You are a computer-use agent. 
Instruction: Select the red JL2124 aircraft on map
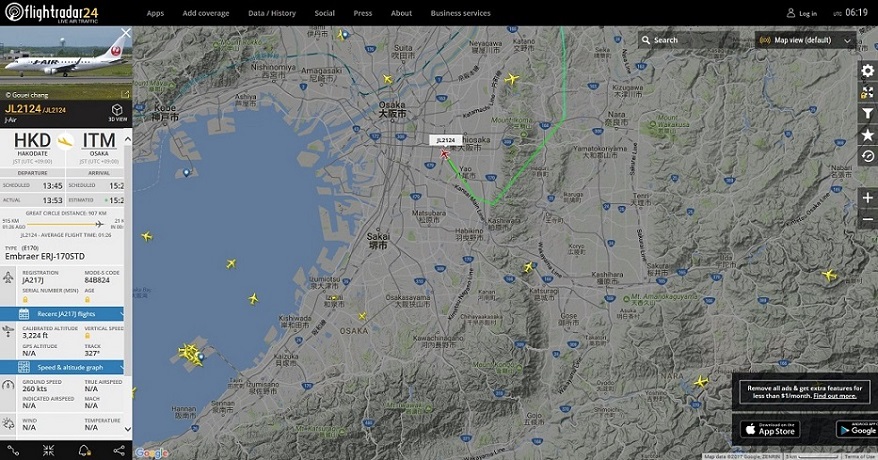[445, 154]
